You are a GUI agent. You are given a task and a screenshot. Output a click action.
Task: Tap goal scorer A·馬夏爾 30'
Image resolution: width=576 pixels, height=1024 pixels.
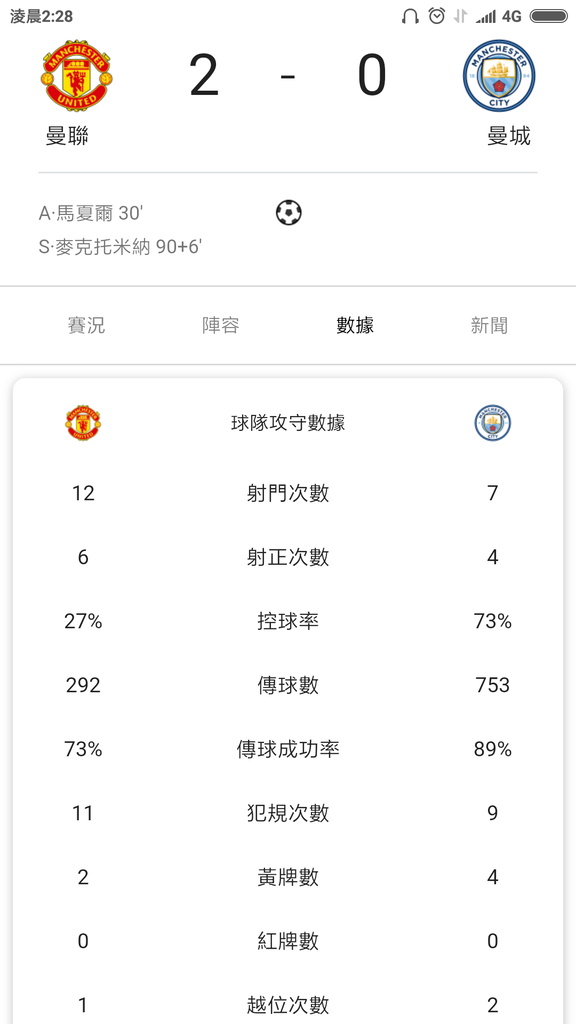pos(90,214)
